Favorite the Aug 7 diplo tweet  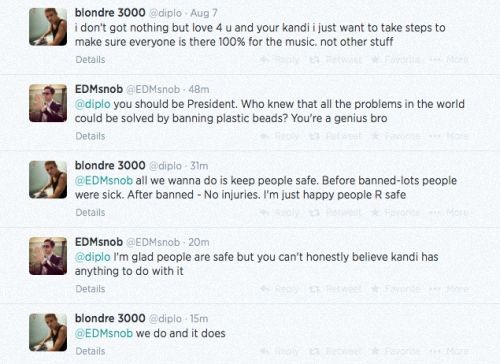point(395,60)
